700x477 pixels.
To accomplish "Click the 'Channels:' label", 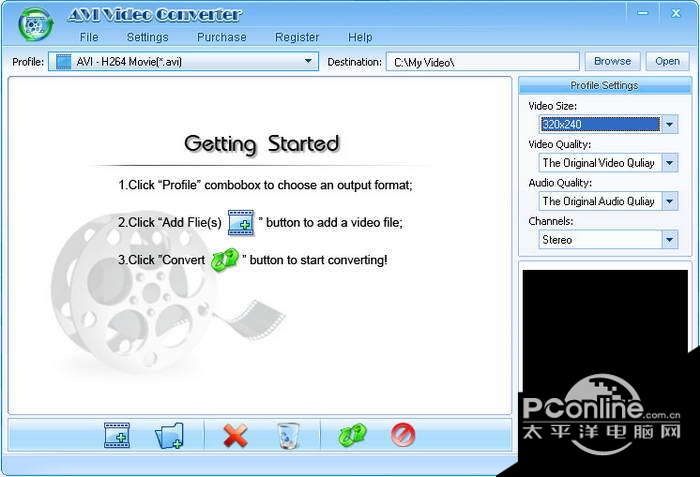I will (x=550, y=221).
